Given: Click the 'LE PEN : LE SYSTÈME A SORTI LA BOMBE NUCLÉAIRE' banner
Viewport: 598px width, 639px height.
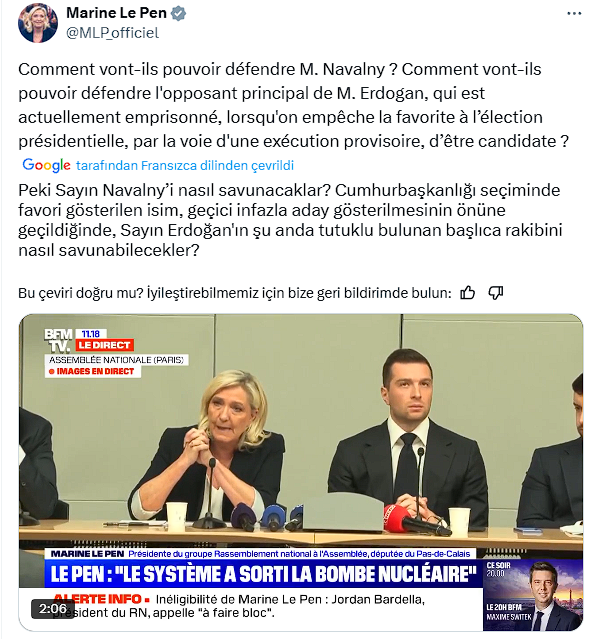Looking at the screenshot, I should click(x=264, y=573).
